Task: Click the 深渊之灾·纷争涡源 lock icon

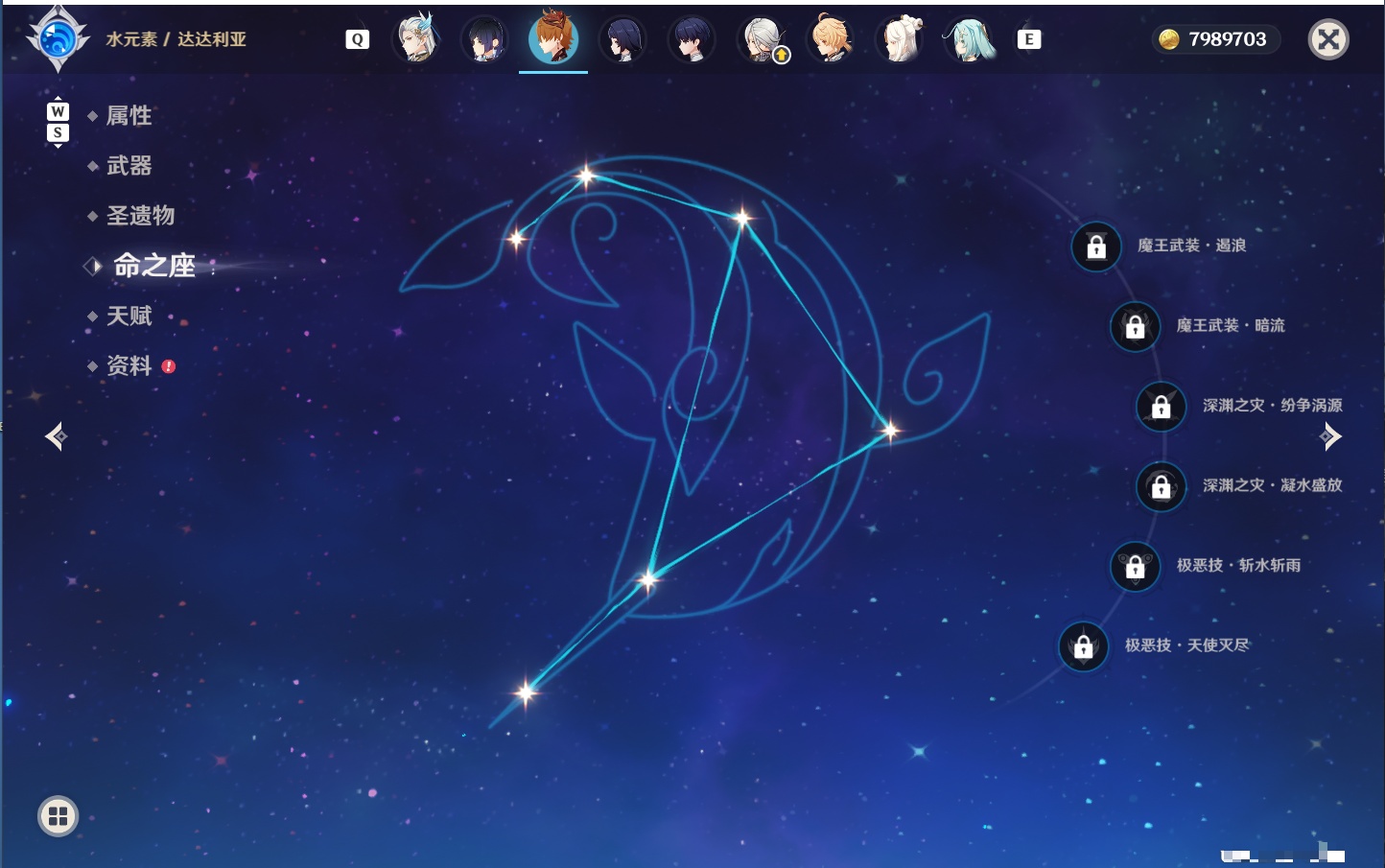Action: 1162,407
